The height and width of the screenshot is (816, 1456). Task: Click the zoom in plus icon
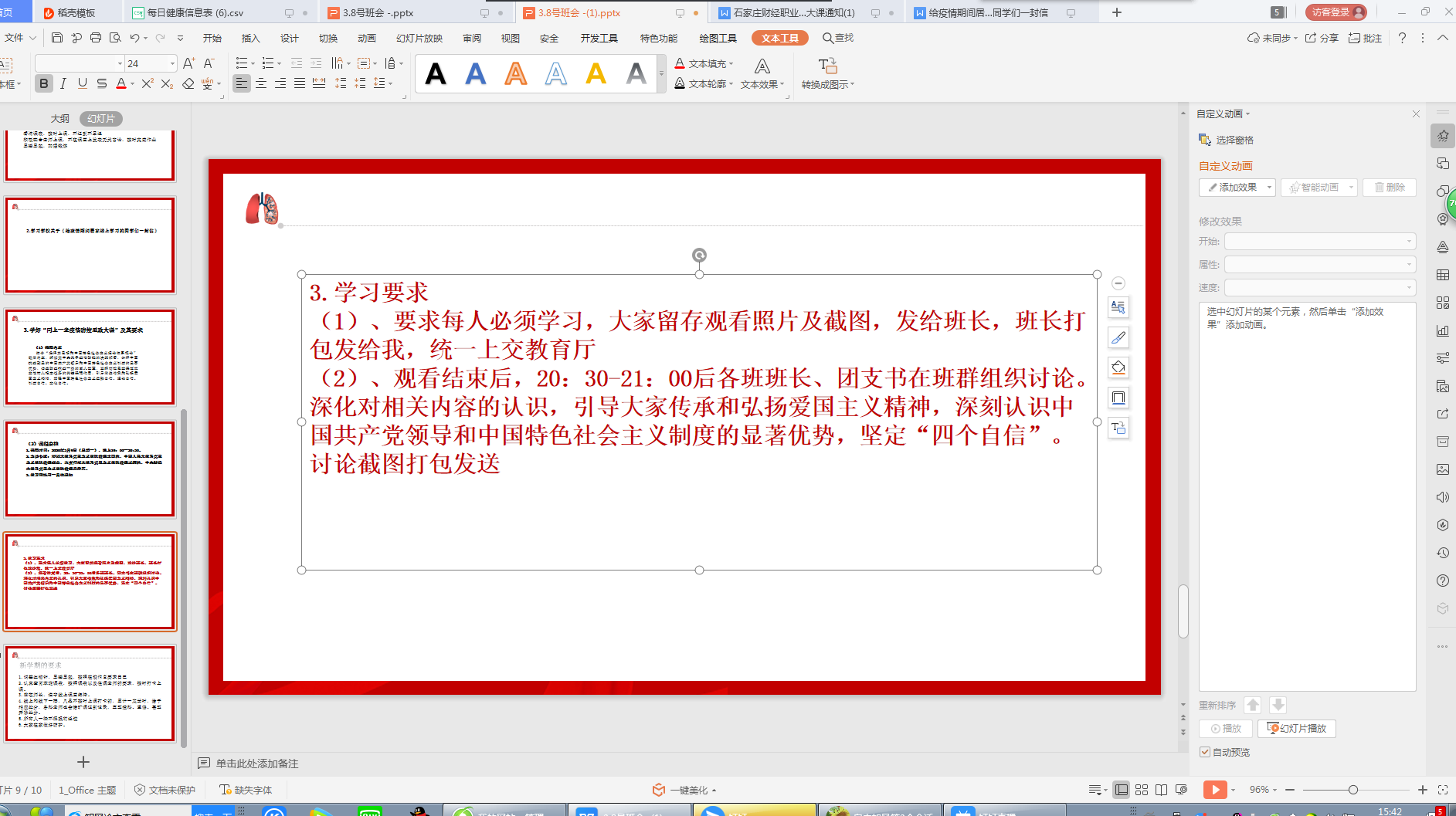pos(1422,790)
